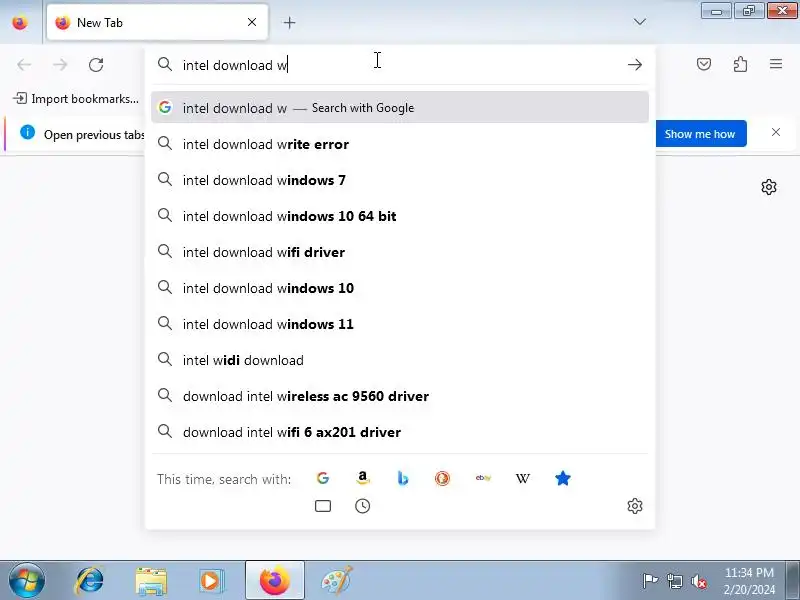Dismiss the Open previous tabs notification
800x600 pixels.
click(x=776, y=132)
